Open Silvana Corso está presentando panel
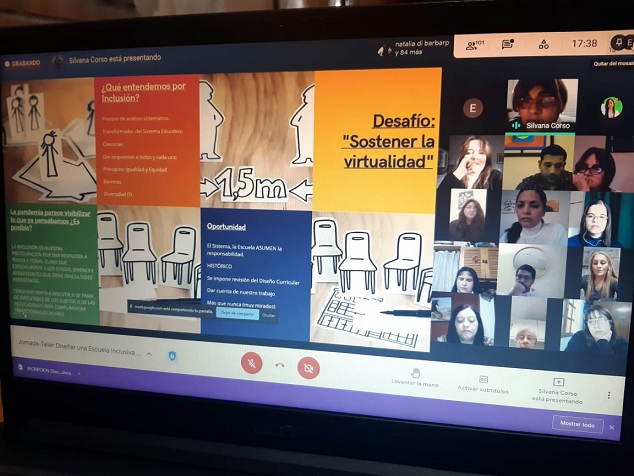Screen dimensions: 634x476 click(x=558, y=390)
